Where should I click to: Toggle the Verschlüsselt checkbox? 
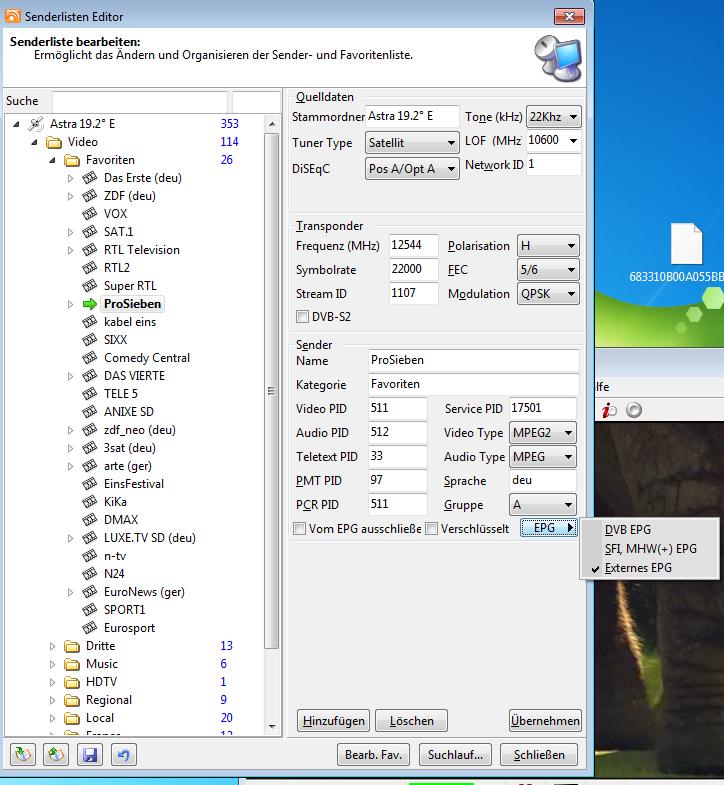point(432,529)
